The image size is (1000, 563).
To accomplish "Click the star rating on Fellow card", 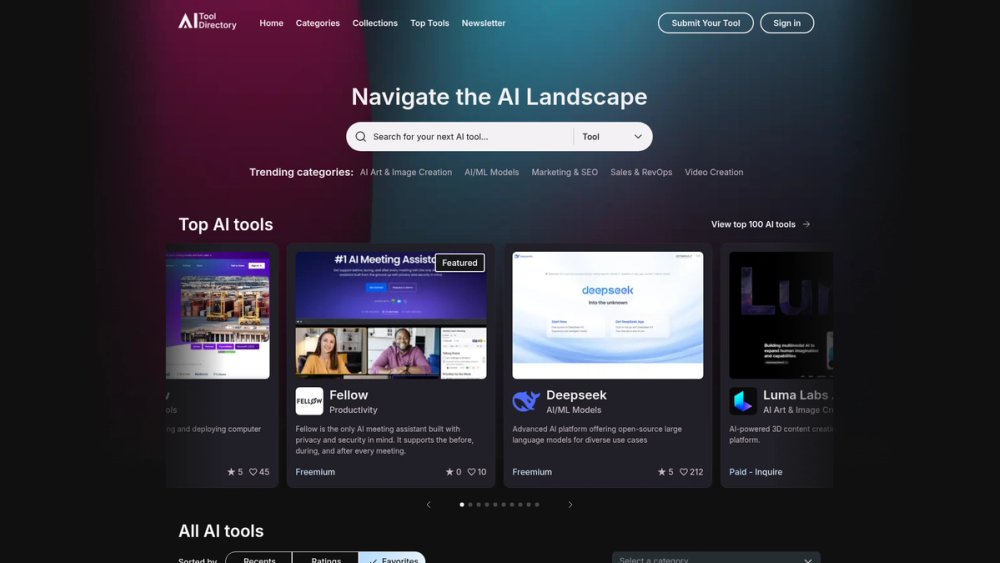I will coord(453,472).
